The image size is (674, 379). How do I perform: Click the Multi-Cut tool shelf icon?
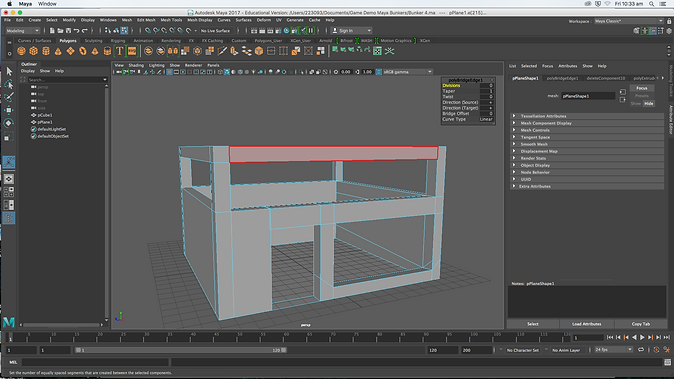pos(222,51)
